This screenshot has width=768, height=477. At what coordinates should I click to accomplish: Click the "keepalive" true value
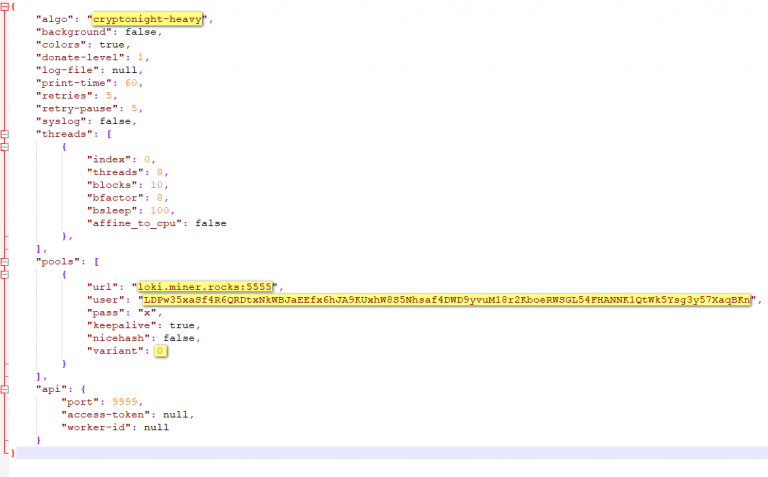pos(182,325)
